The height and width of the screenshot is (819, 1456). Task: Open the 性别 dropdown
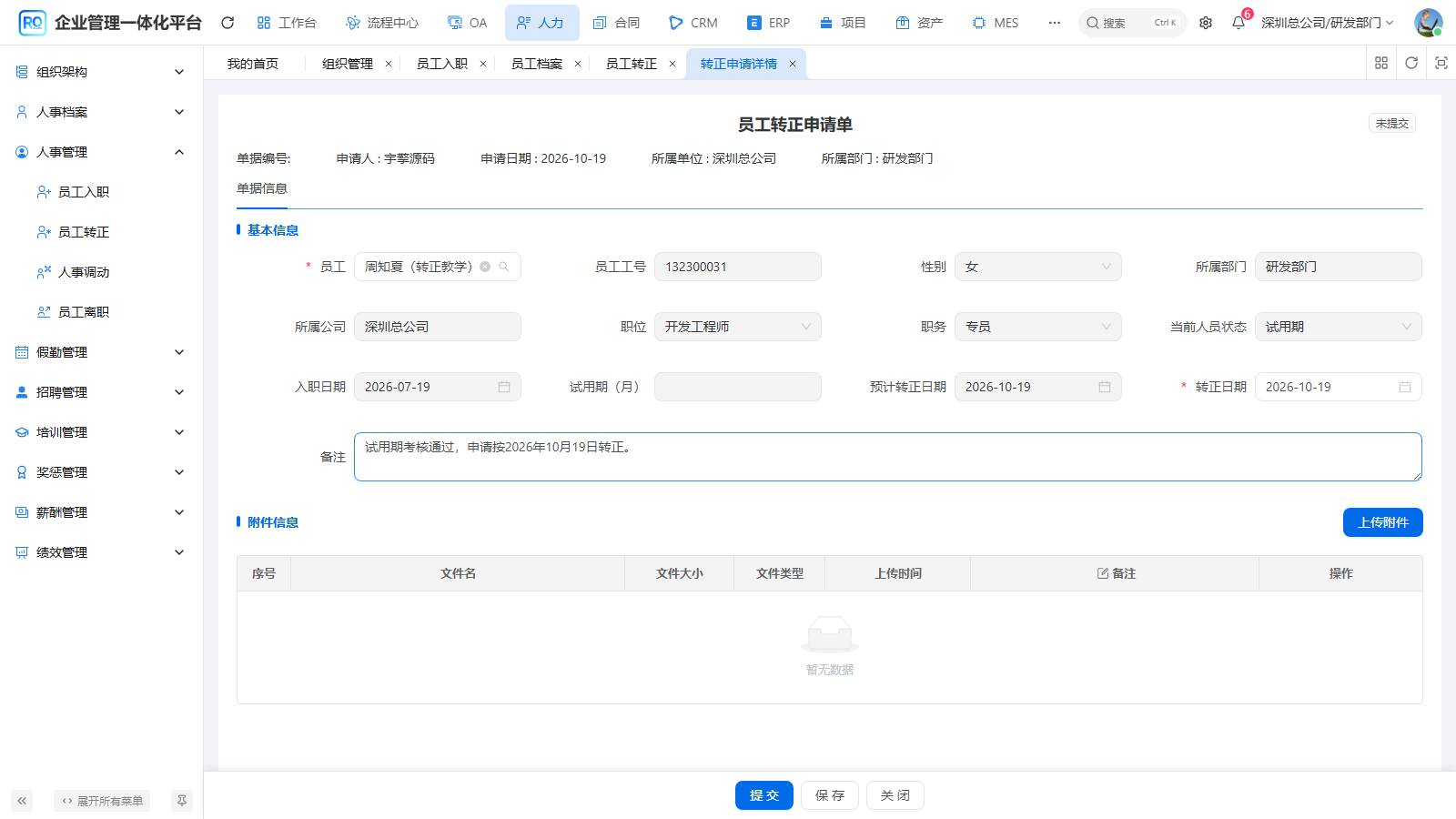coord(1038,267)
